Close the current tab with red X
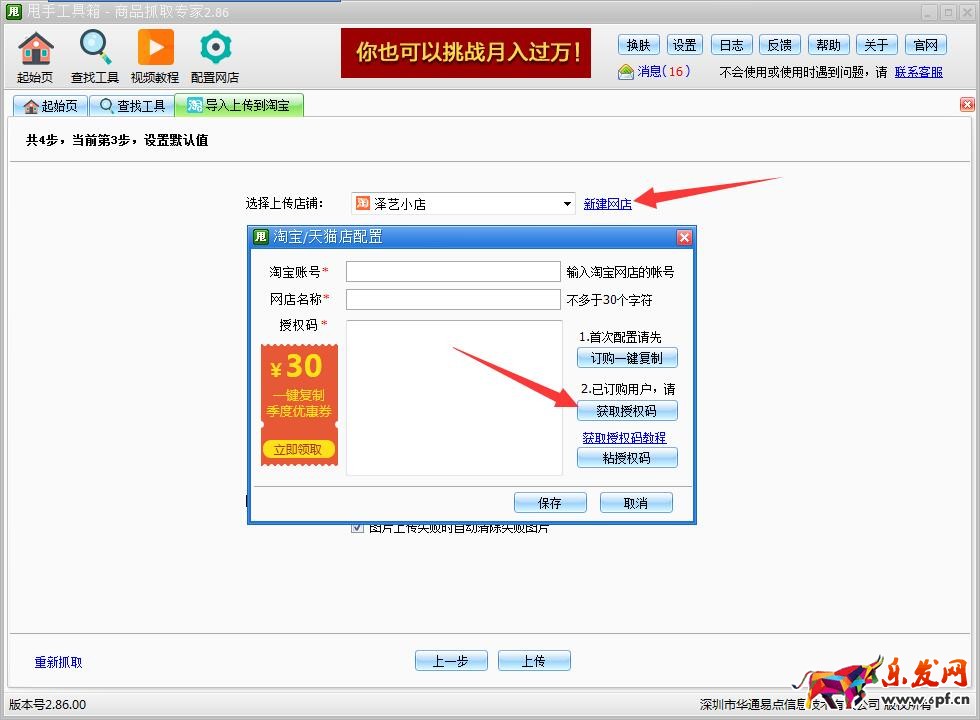This screenshot has width=980, height=720. click(x=967, y=105)
